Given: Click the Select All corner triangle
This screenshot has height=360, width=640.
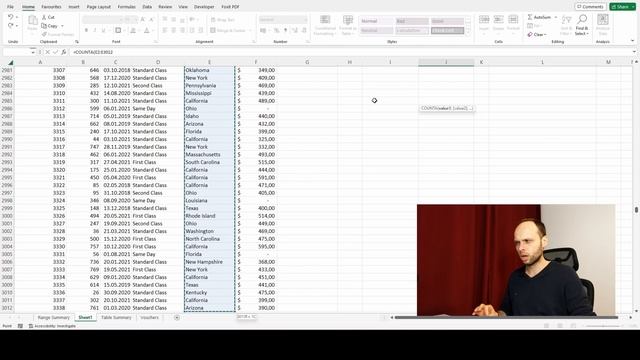Looking at the screenshot, I should (x=10, y=62).
